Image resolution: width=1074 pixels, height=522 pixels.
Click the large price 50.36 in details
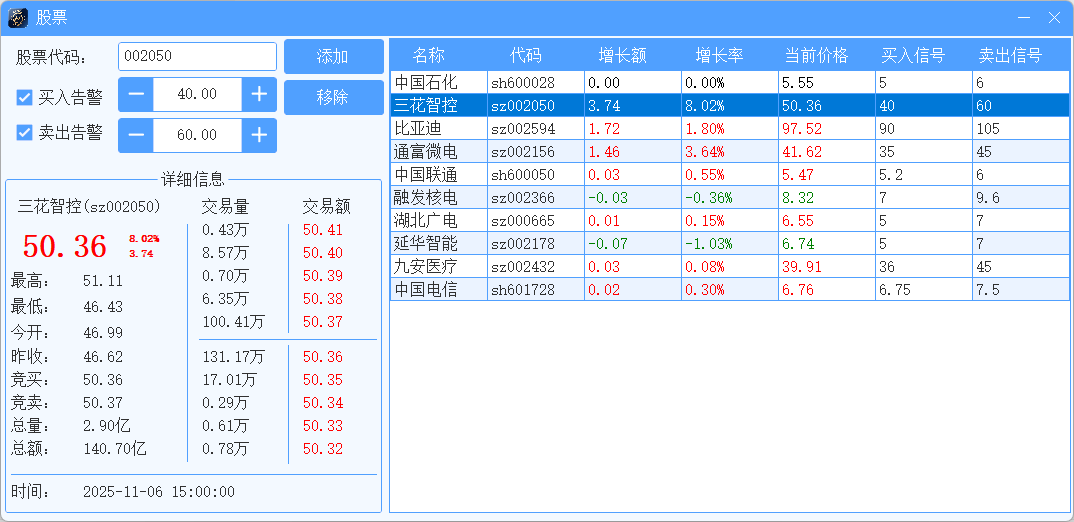(64, 247)
